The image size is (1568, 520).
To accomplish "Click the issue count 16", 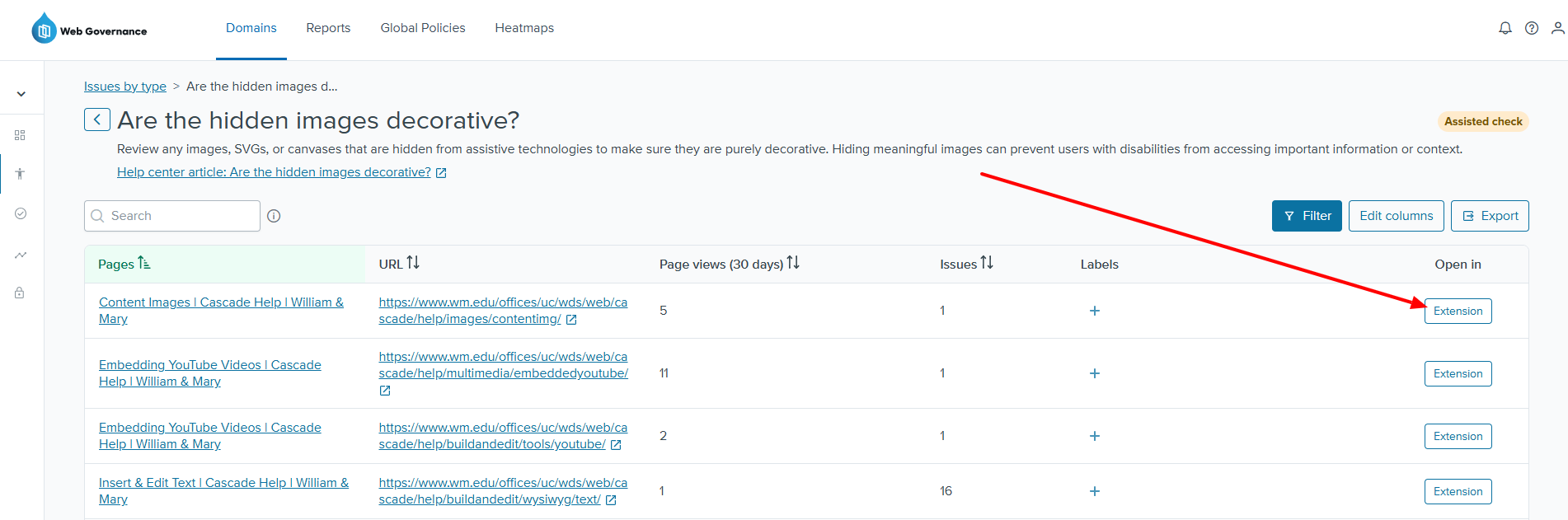I will coord(946,491).
